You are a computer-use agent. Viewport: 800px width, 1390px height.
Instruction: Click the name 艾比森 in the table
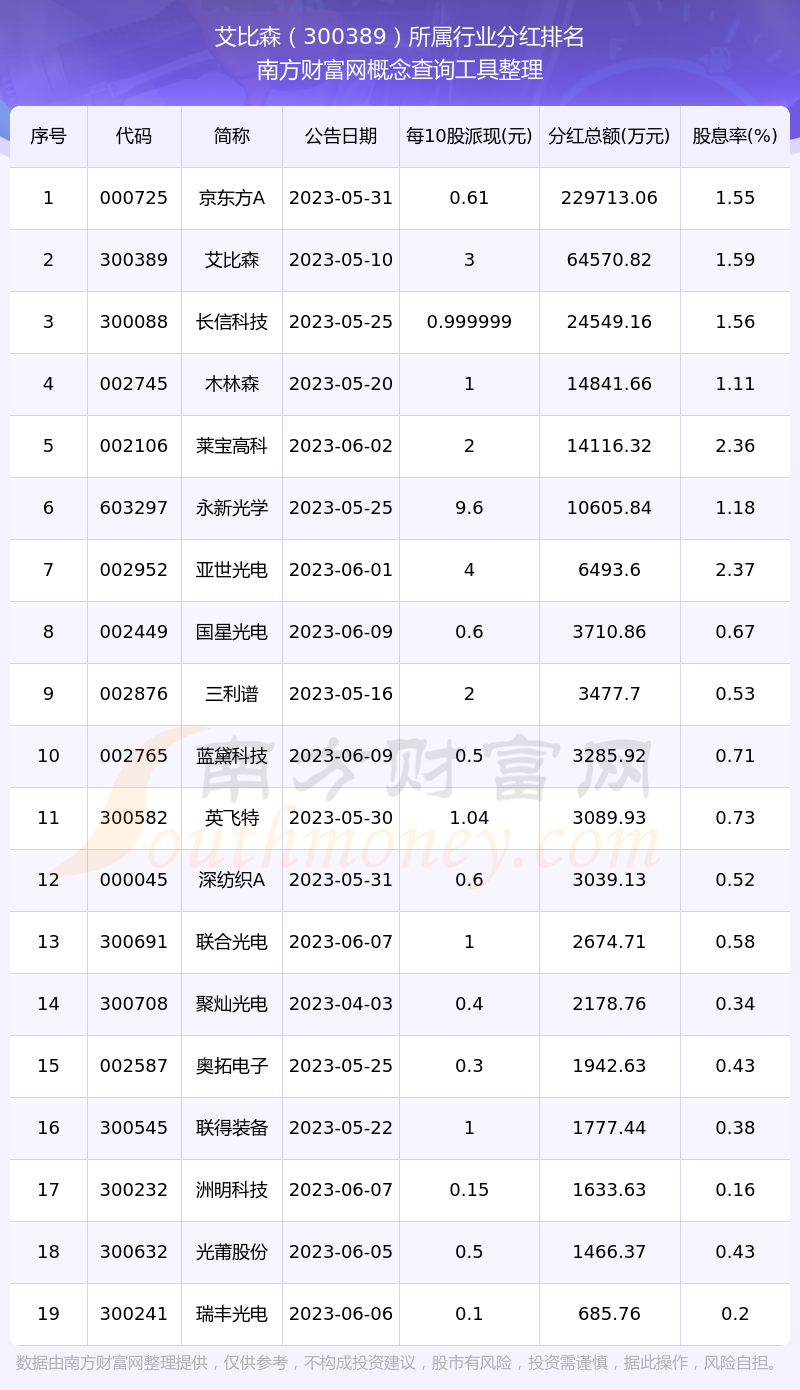232,260
